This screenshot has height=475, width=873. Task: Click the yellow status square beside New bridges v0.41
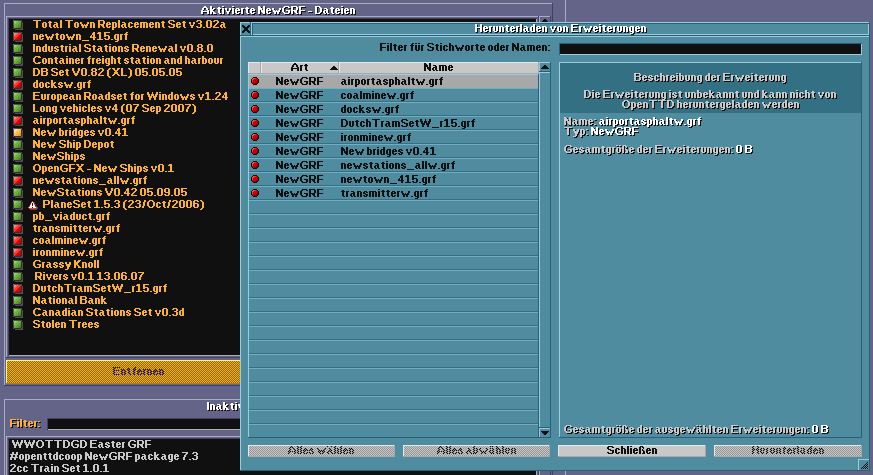[18, 132]
